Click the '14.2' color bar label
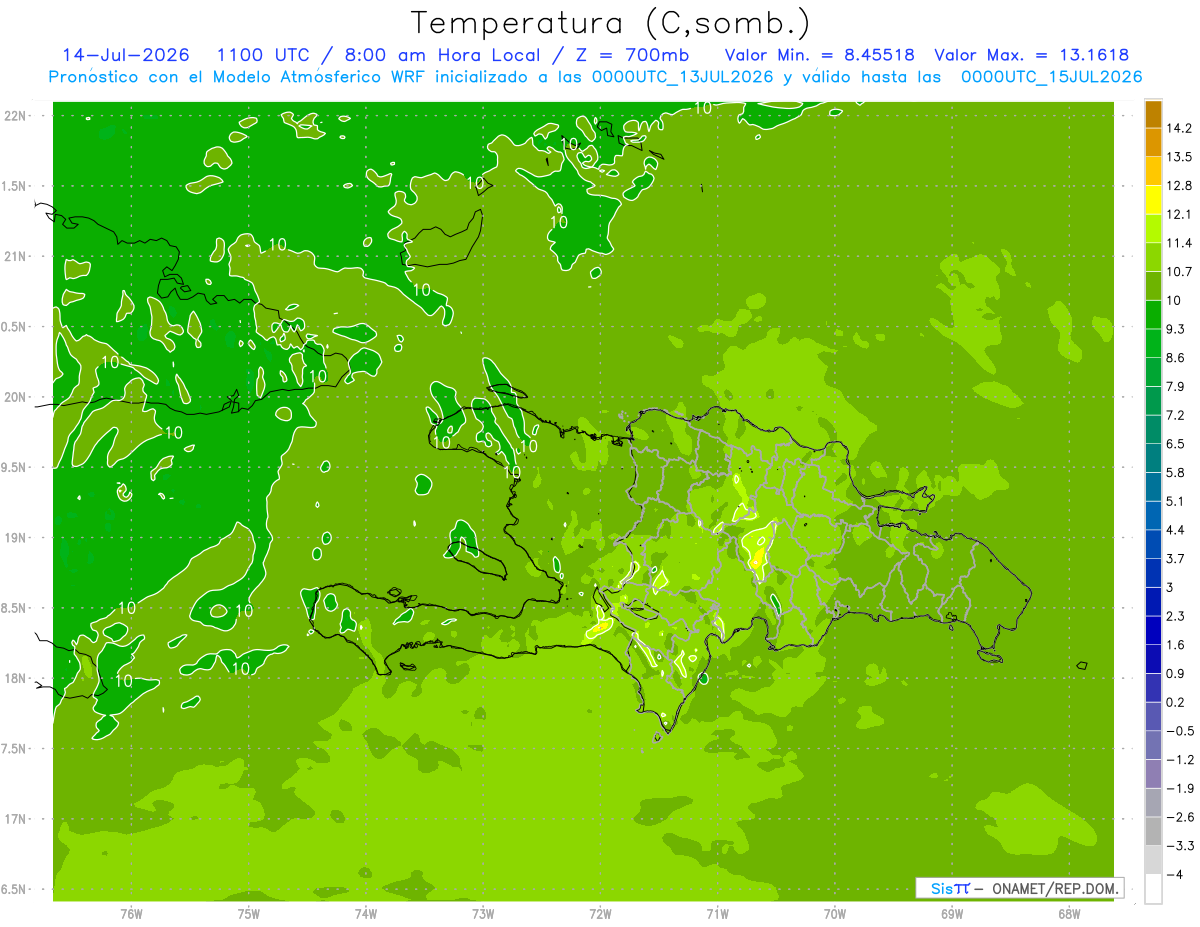Image resolution: width=1200 pixels, height=927 pixels. [1179, 128]
